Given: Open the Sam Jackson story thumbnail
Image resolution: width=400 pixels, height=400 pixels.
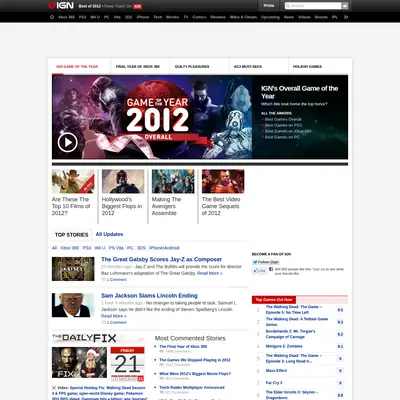Looking at the screenshot, I should click(x=73, y=305).
